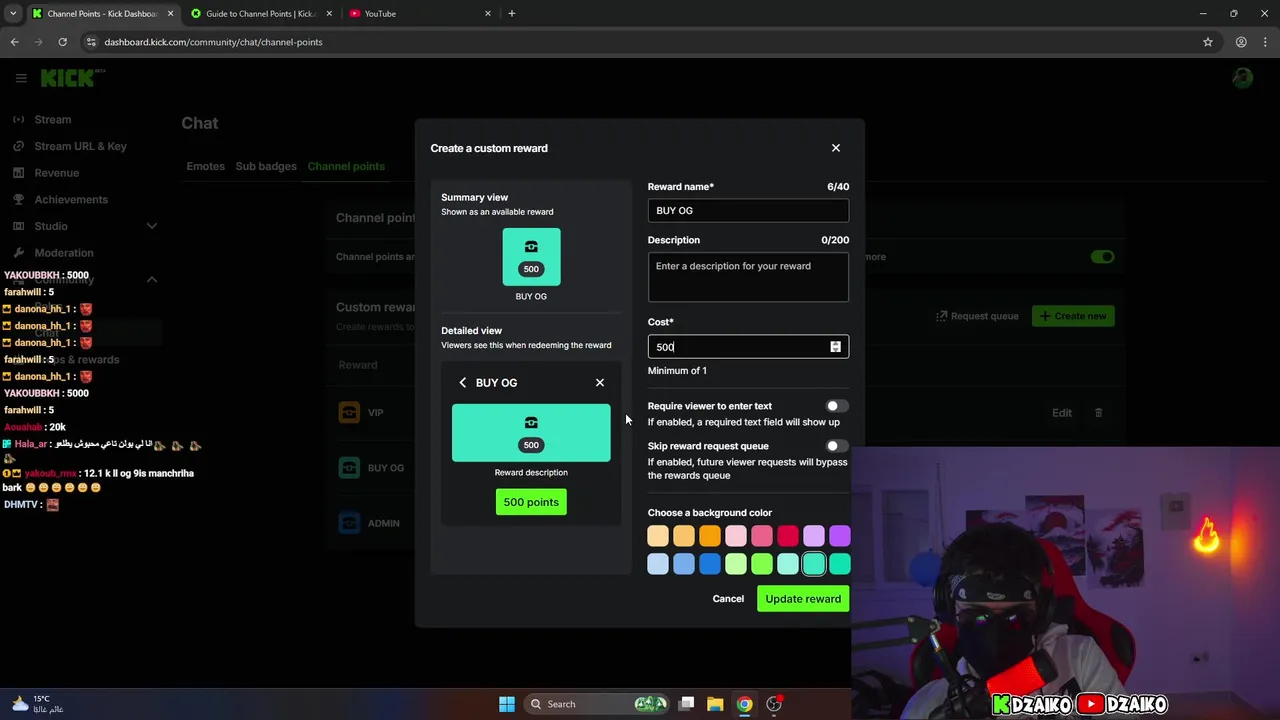Select the Channel points tab
The height and width of the screenshot is (720, 1280).
pyautogui.click(x=346, y=166)
